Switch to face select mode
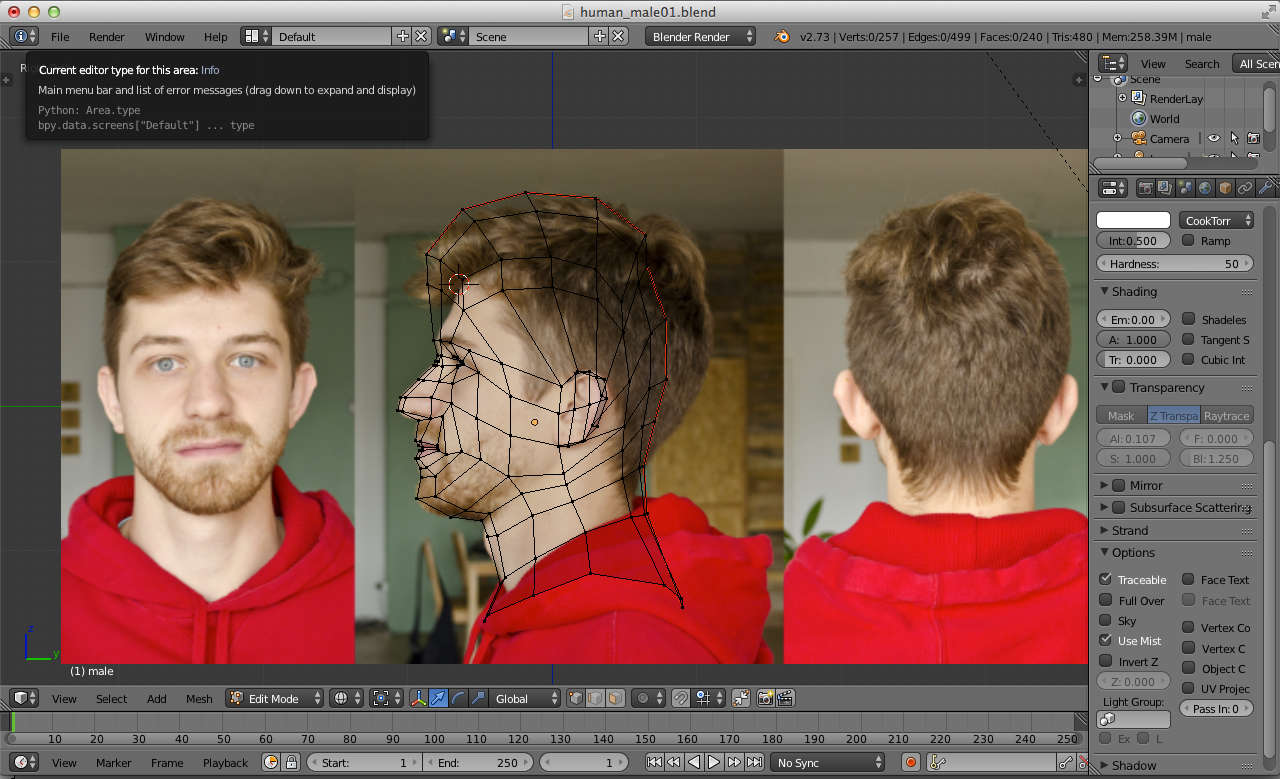1280x779 pixels. (x=616, y=698)
